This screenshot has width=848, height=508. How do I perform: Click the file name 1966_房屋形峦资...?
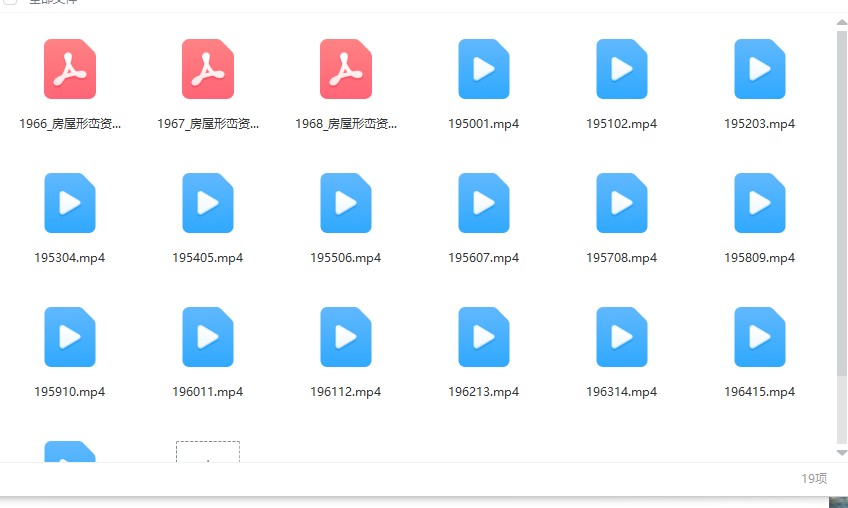pyautogui.click(x=70, y=124)
